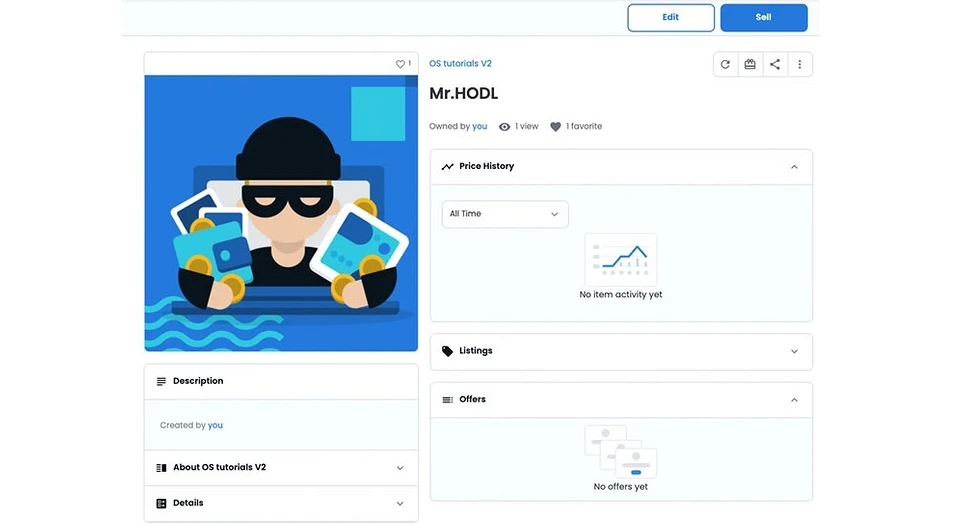Click the Price History trend icon

coord(448,166)
